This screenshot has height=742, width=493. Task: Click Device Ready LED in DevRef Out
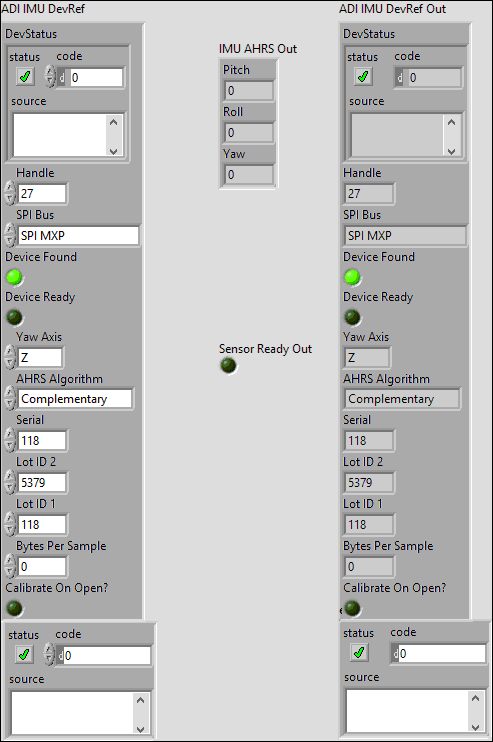(x=352, y=317)
